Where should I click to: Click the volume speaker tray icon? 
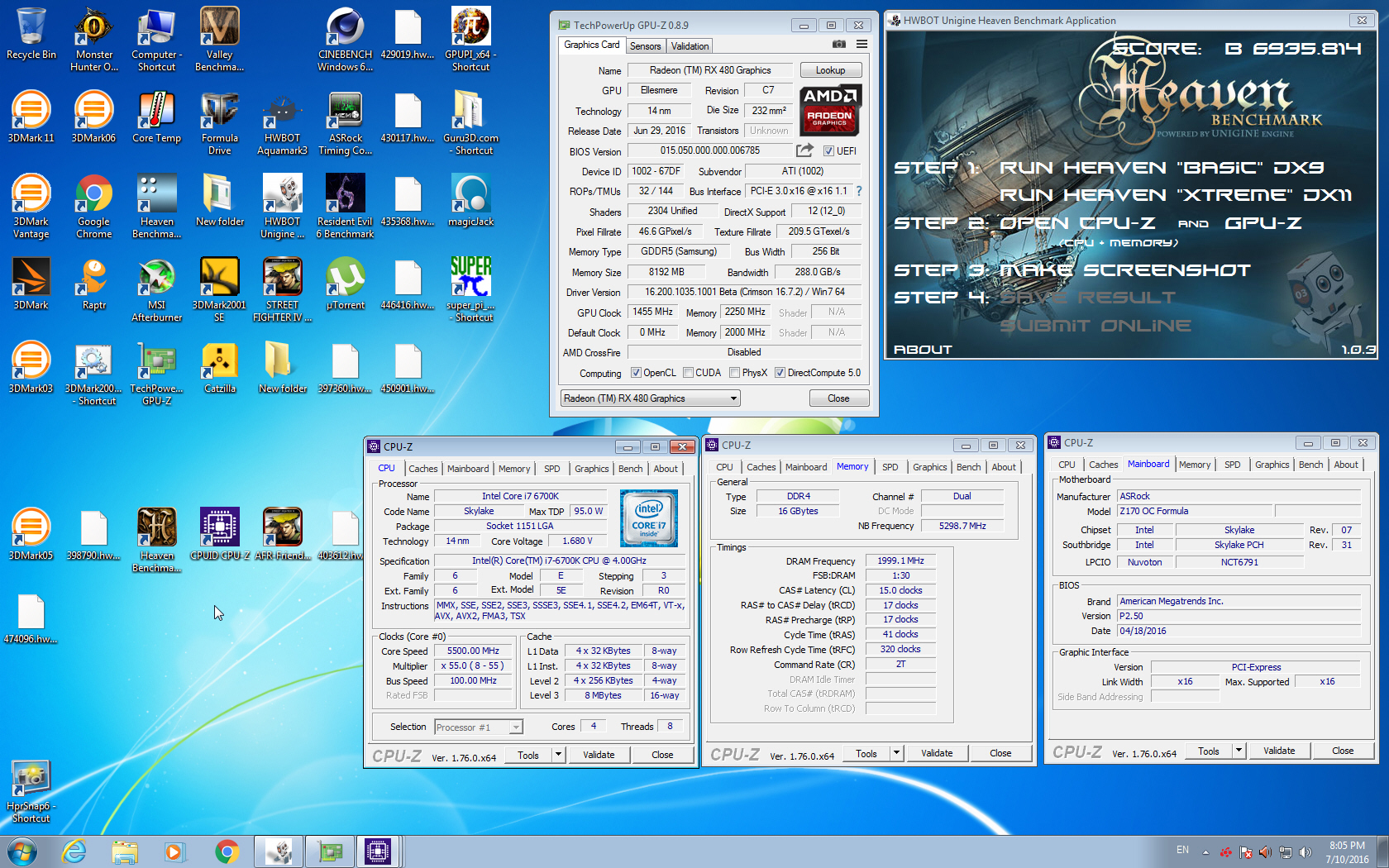point(1305,851)
